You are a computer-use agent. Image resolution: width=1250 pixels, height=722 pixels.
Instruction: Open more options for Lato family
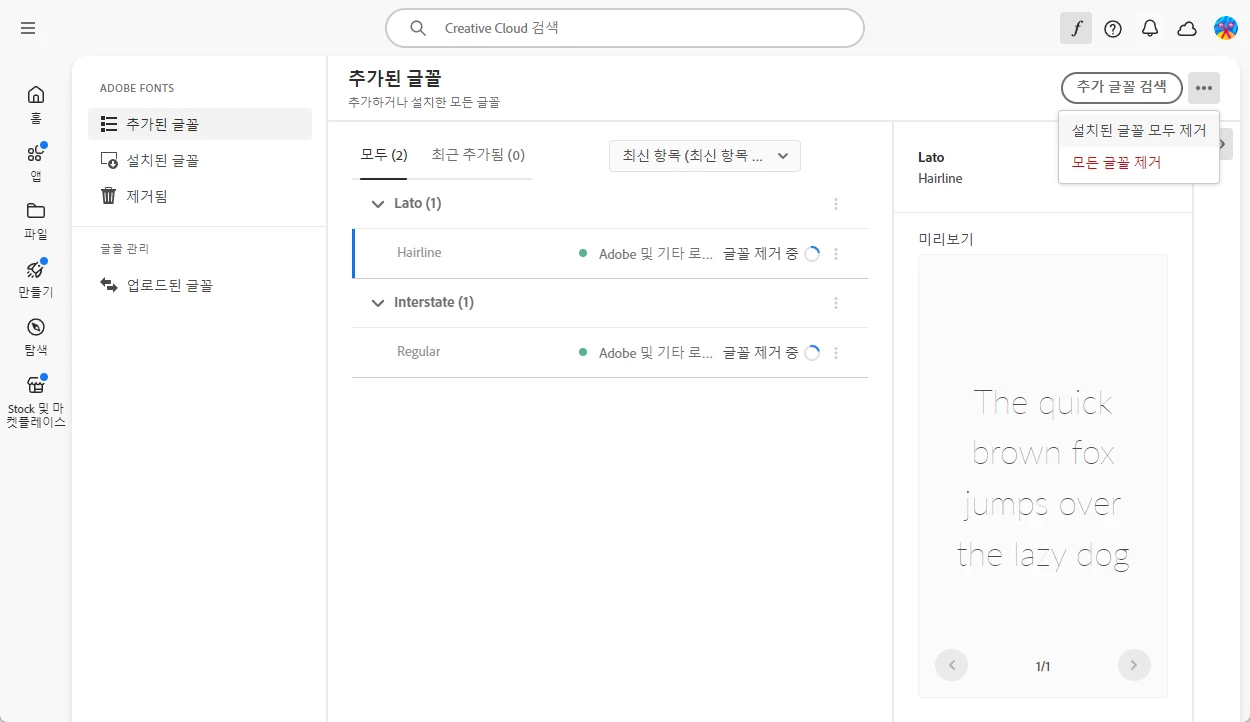click(x=836, y=204)
